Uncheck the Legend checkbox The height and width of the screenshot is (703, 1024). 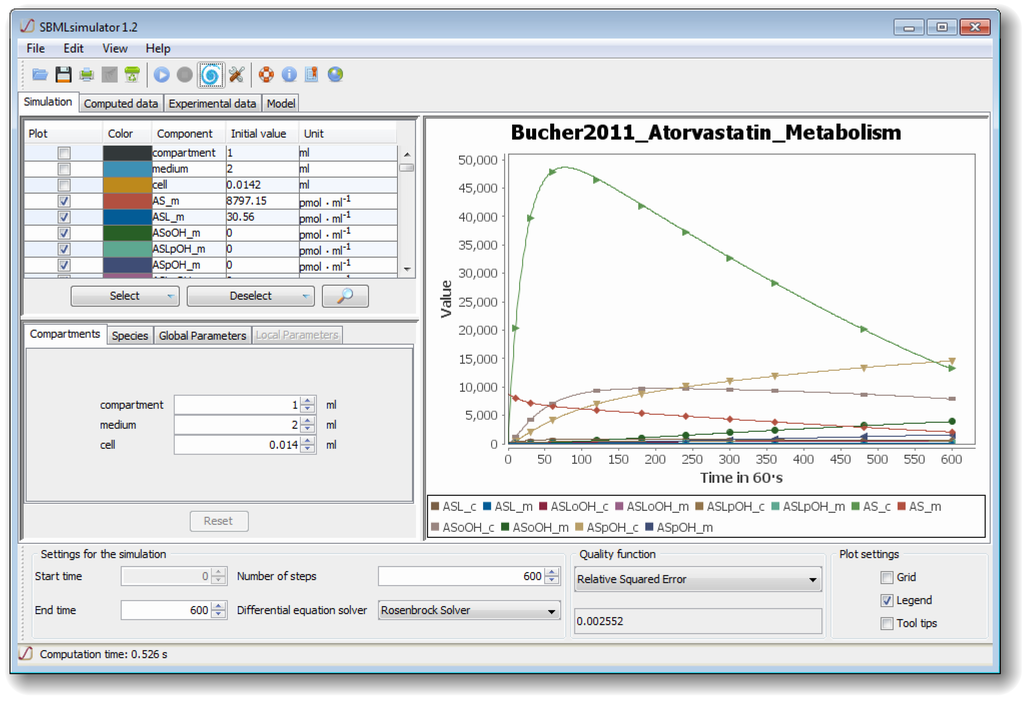coord(887,600)
